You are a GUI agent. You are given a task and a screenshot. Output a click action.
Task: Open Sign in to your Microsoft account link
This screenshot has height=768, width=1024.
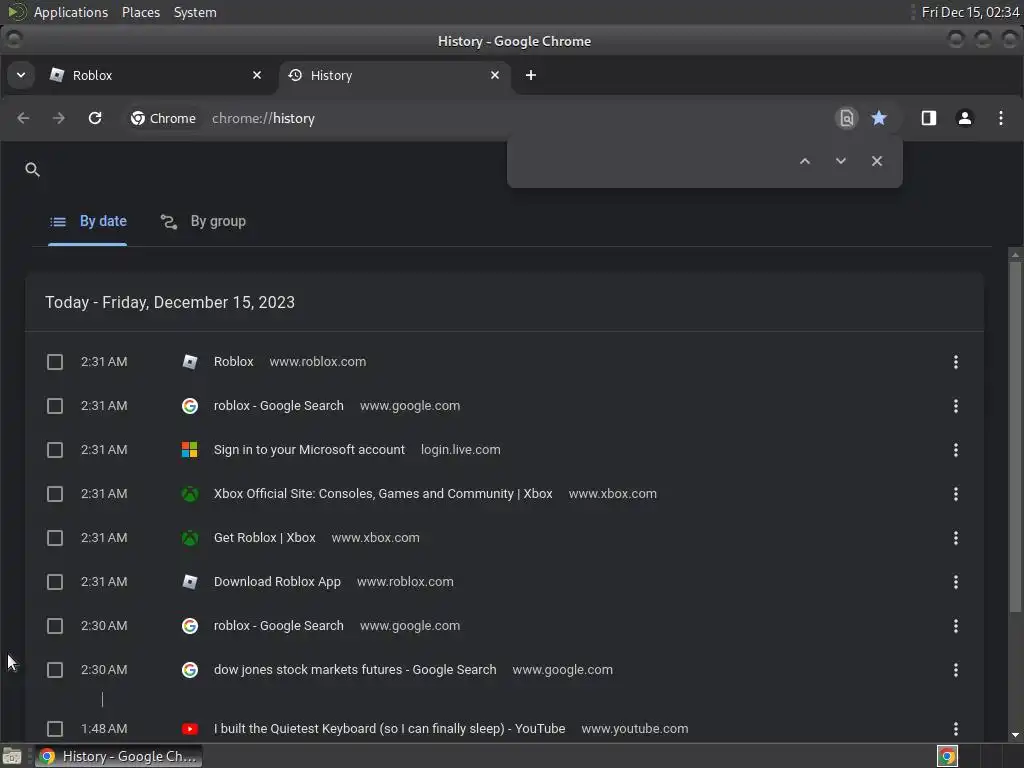309,450
